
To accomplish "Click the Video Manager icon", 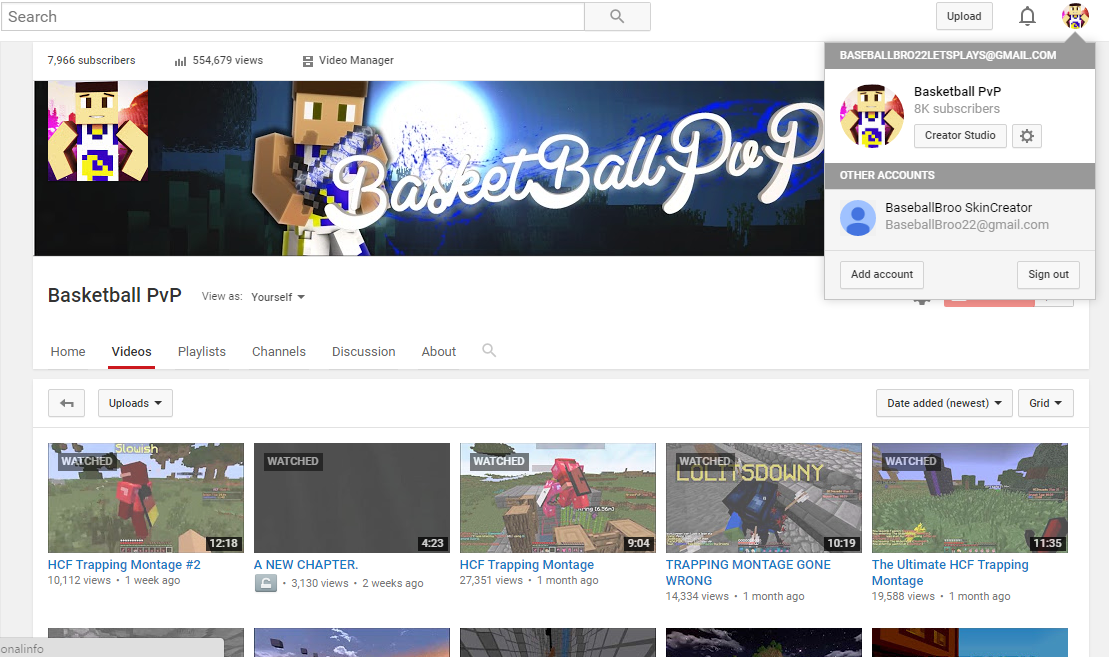I will click(x=308, y=62).
